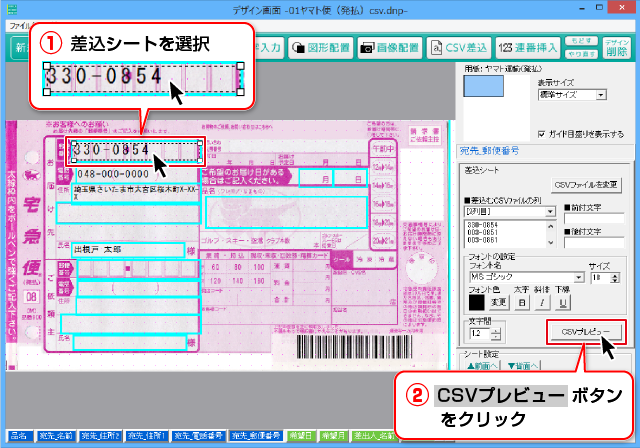Click the CSVファイルを変更 button

(586, 185)
